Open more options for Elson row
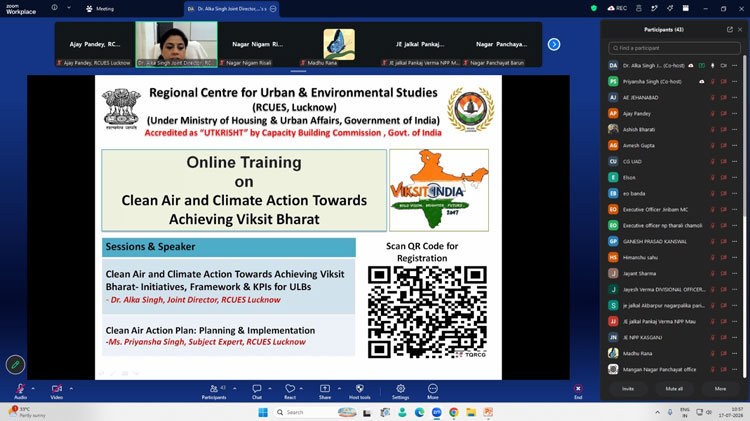Viewport: 750px width, 421px height. click(735, 177)
